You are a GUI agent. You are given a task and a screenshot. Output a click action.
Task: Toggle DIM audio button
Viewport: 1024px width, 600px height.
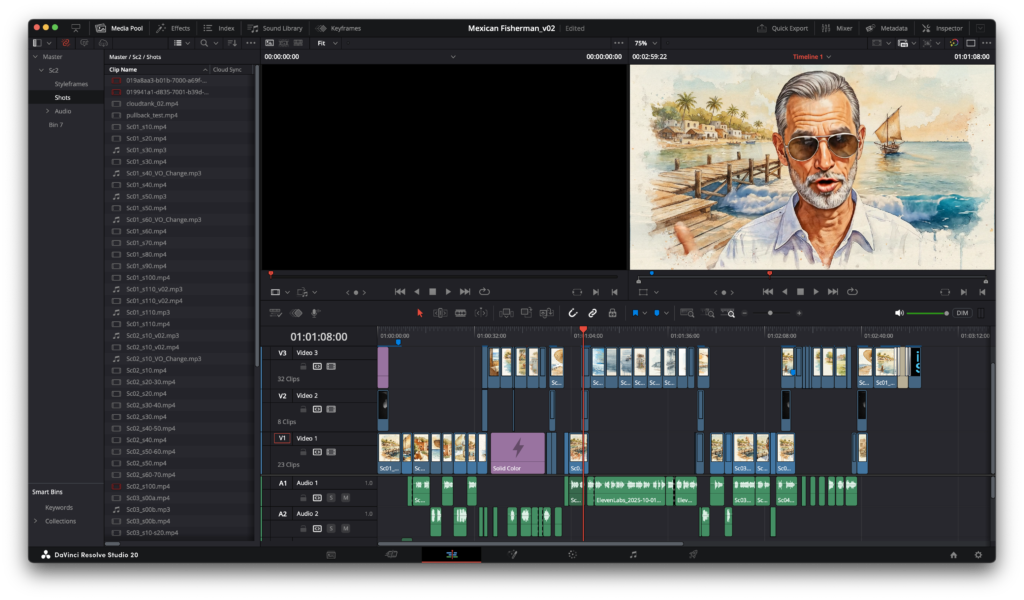point(963,313)
